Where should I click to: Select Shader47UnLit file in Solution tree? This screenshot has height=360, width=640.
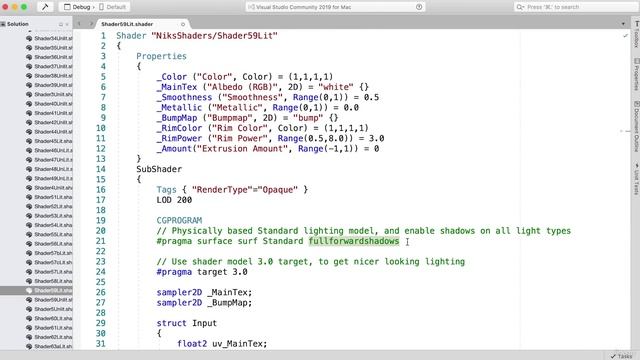[49, 160]
